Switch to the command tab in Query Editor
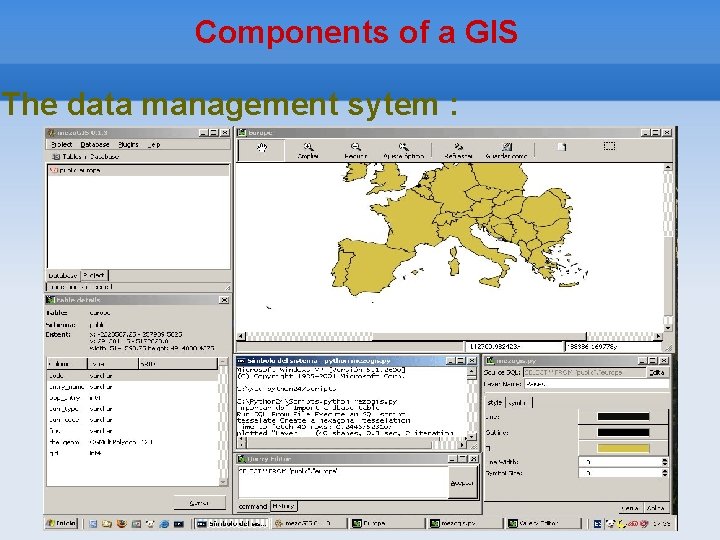 [x=253, y=506]
